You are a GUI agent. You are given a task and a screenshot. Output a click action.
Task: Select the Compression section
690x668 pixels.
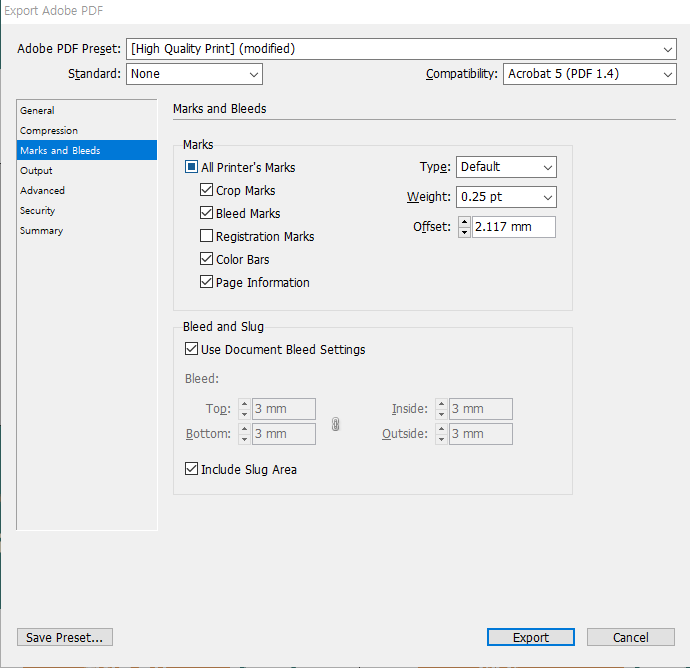87,131
